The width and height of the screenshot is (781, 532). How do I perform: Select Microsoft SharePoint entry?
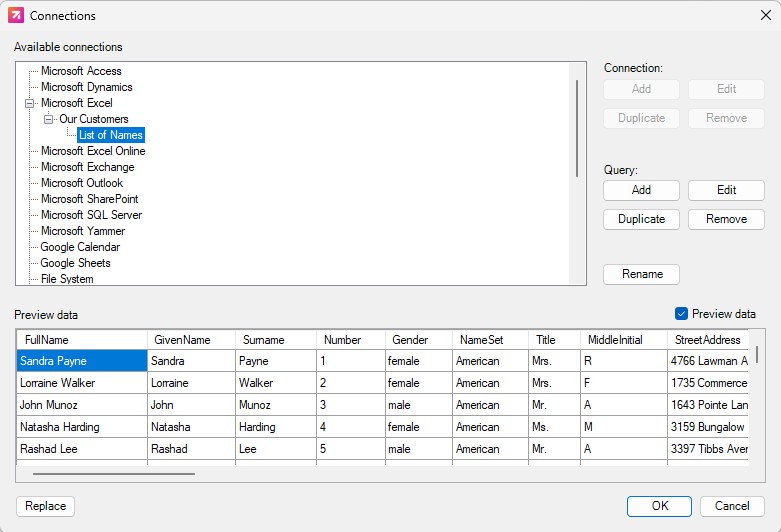pyautogui.click(x=90, y=198)
